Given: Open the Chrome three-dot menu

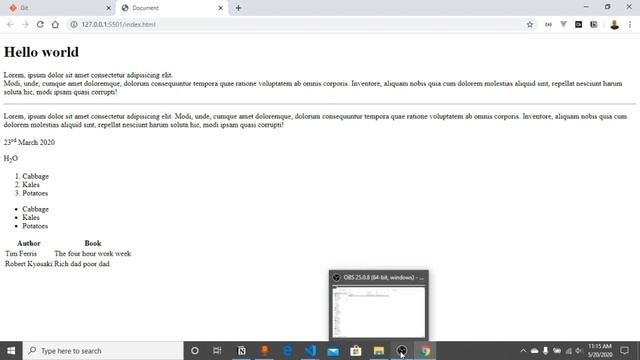Looking at the screenshot, I should point(630,24).
